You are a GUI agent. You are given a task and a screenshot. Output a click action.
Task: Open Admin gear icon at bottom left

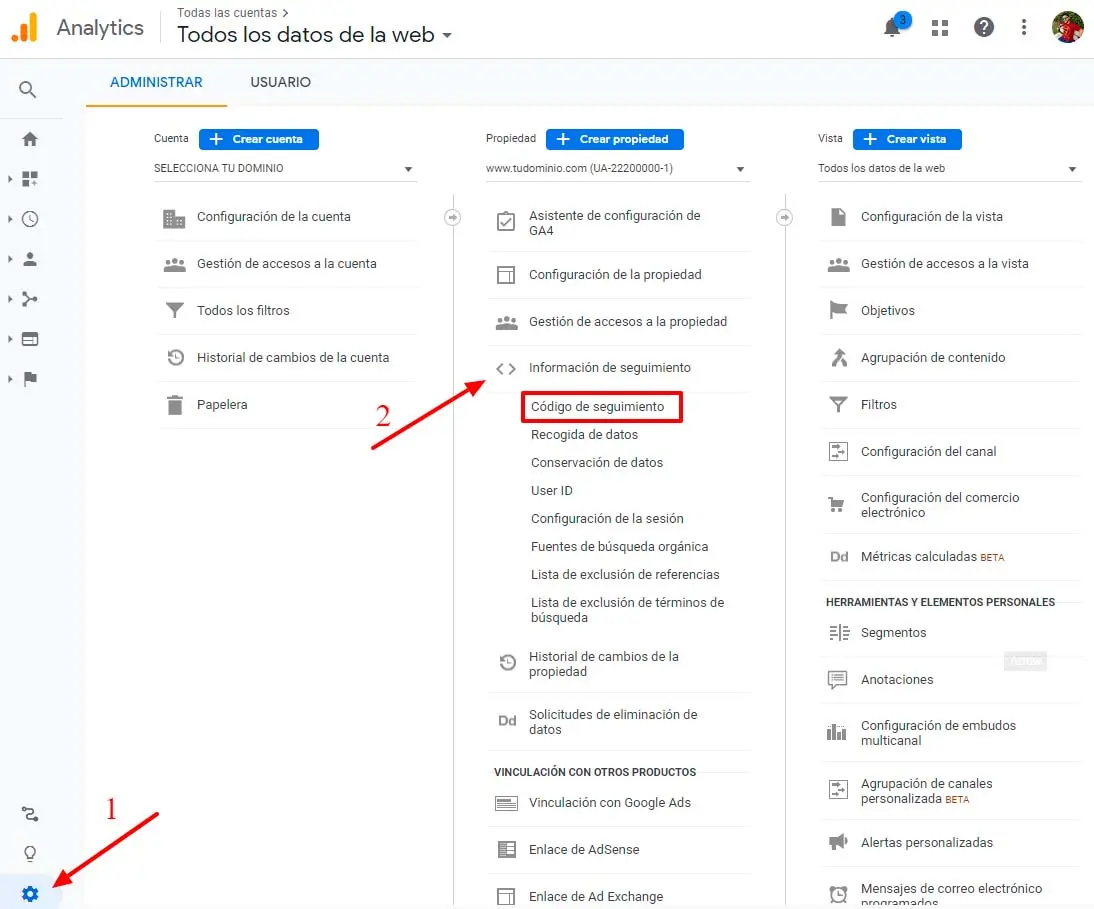pos(29,894)
